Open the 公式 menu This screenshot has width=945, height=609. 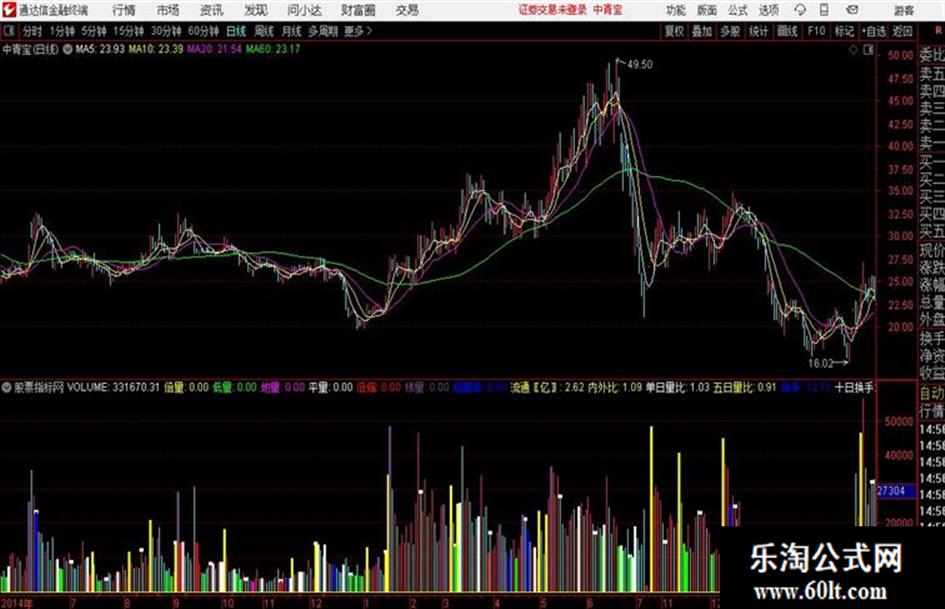[738, 10]
